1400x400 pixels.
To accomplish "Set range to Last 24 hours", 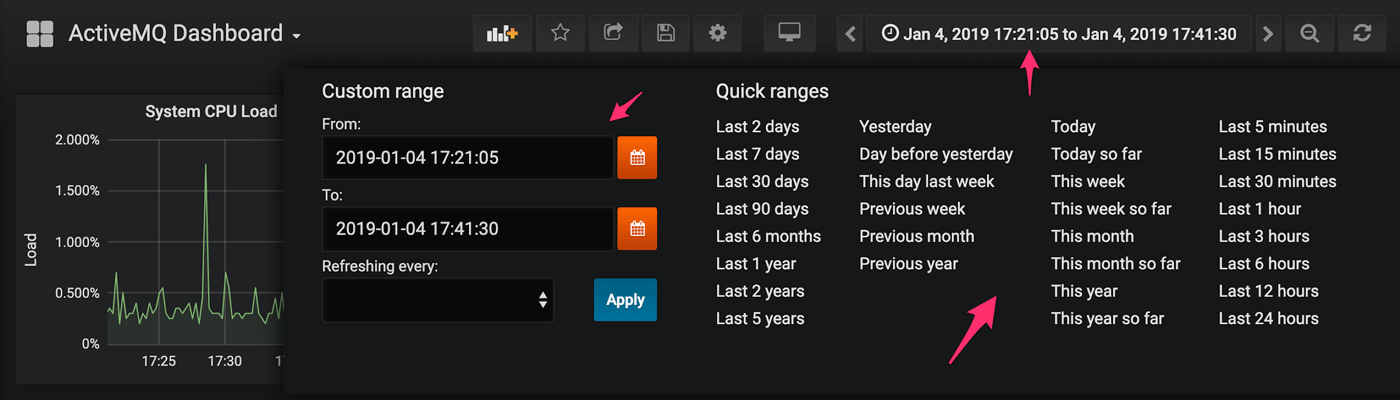I will [x=1268, y=319].
